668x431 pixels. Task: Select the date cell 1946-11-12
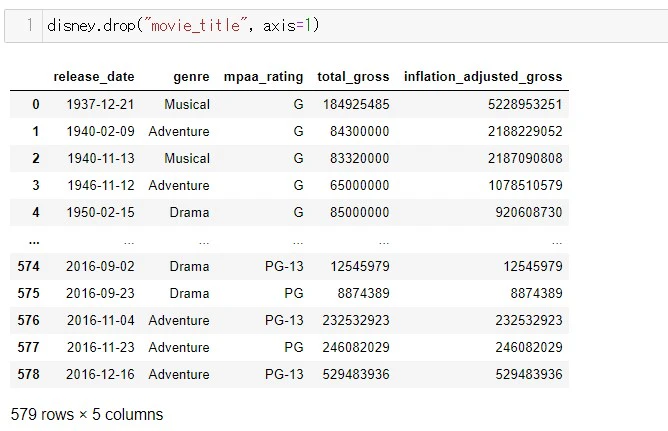click(101, 185)
